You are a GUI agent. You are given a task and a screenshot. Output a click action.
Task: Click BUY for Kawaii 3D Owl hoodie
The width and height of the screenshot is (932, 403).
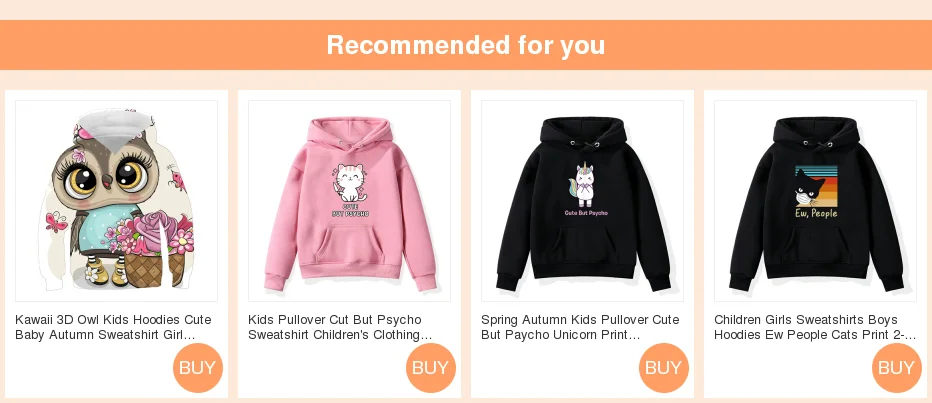tap(198, 368)
